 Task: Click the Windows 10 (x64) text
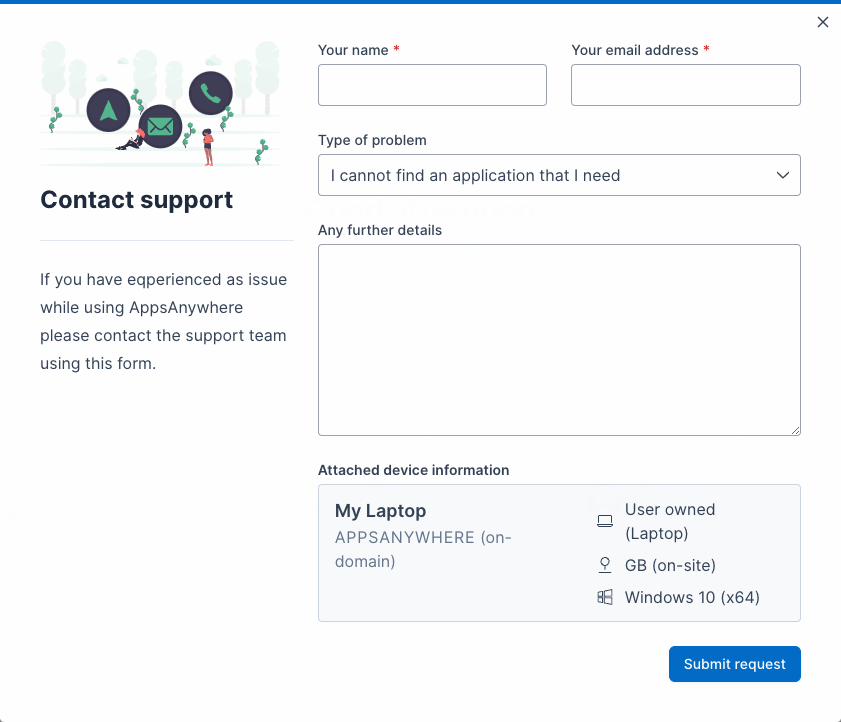click(x=692, y=598)
